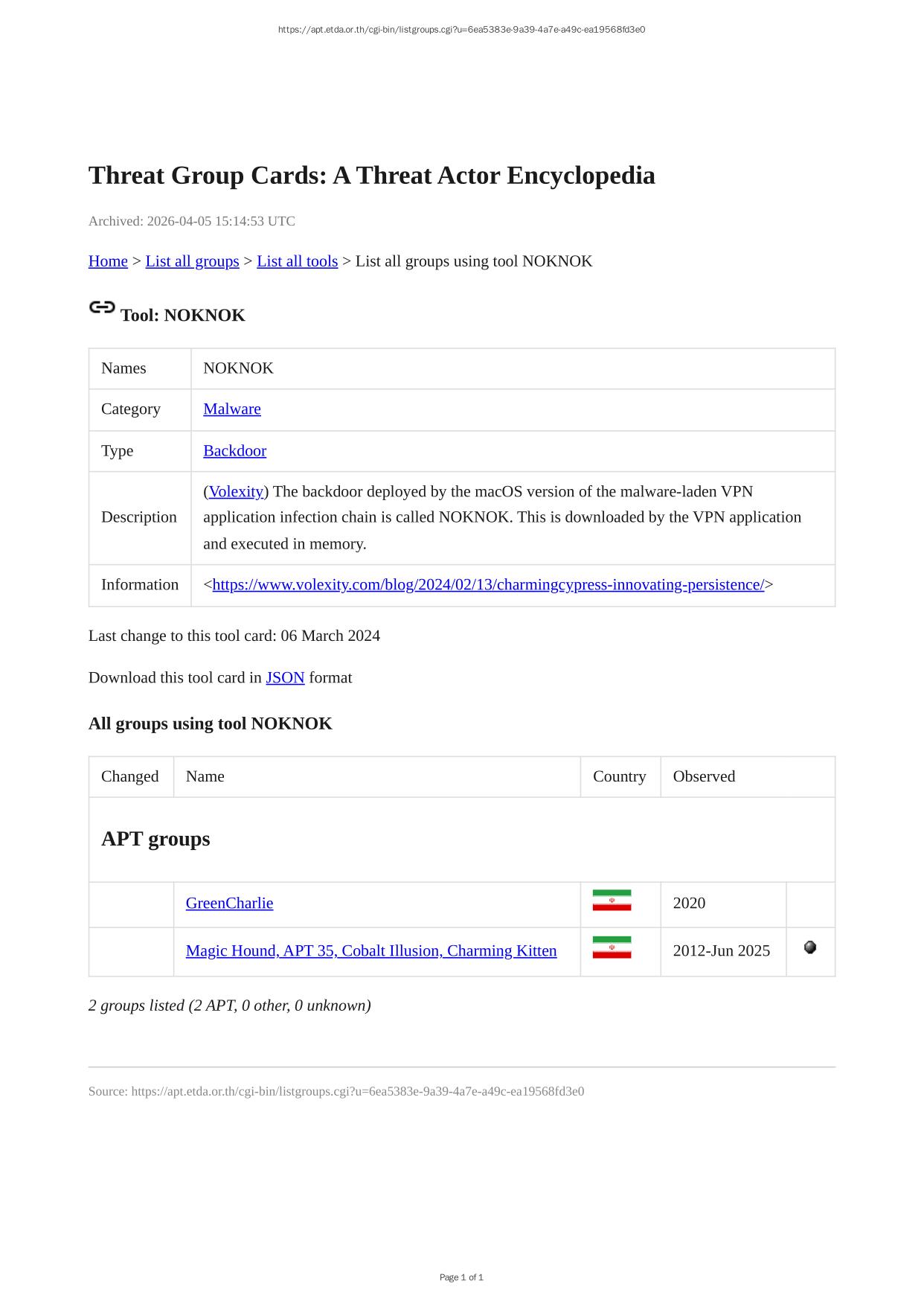Viewport: 924px width, 1307px height.
Task: Click the dark sphere icon in Magic Hound row
Action: pyautogui.click(x=810, y=948)
